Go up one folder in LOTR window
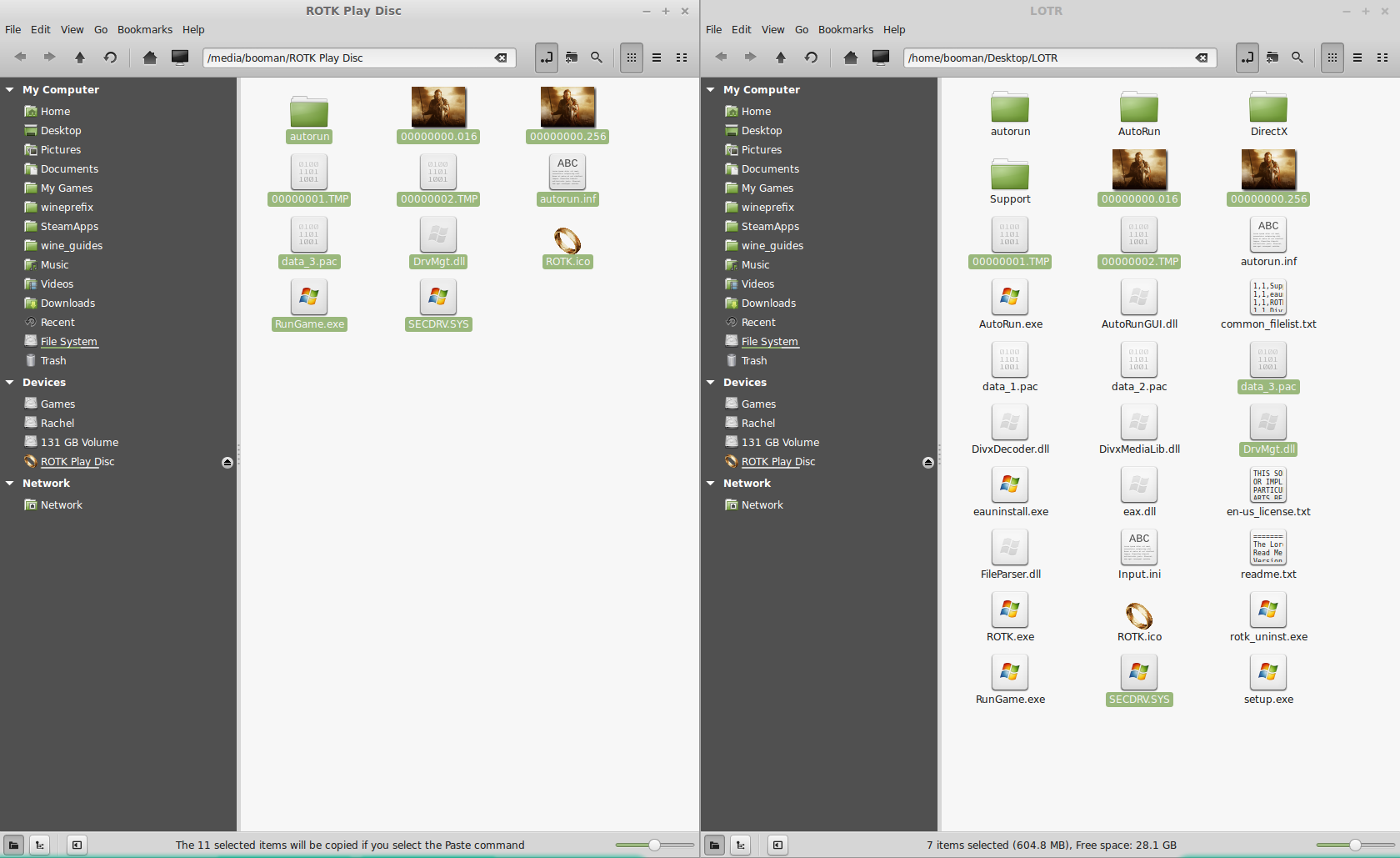Image resolution: width=1400 pixels, height=858 pixels. coord(781,58)
